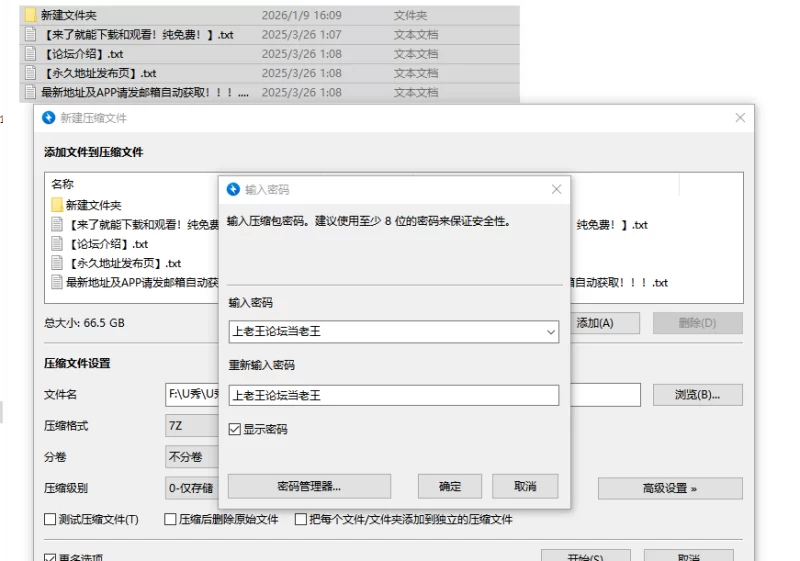Open the 压缩级别 0-仅存储 dropdown
Screen dimensions: 800x561
[192, 488]
